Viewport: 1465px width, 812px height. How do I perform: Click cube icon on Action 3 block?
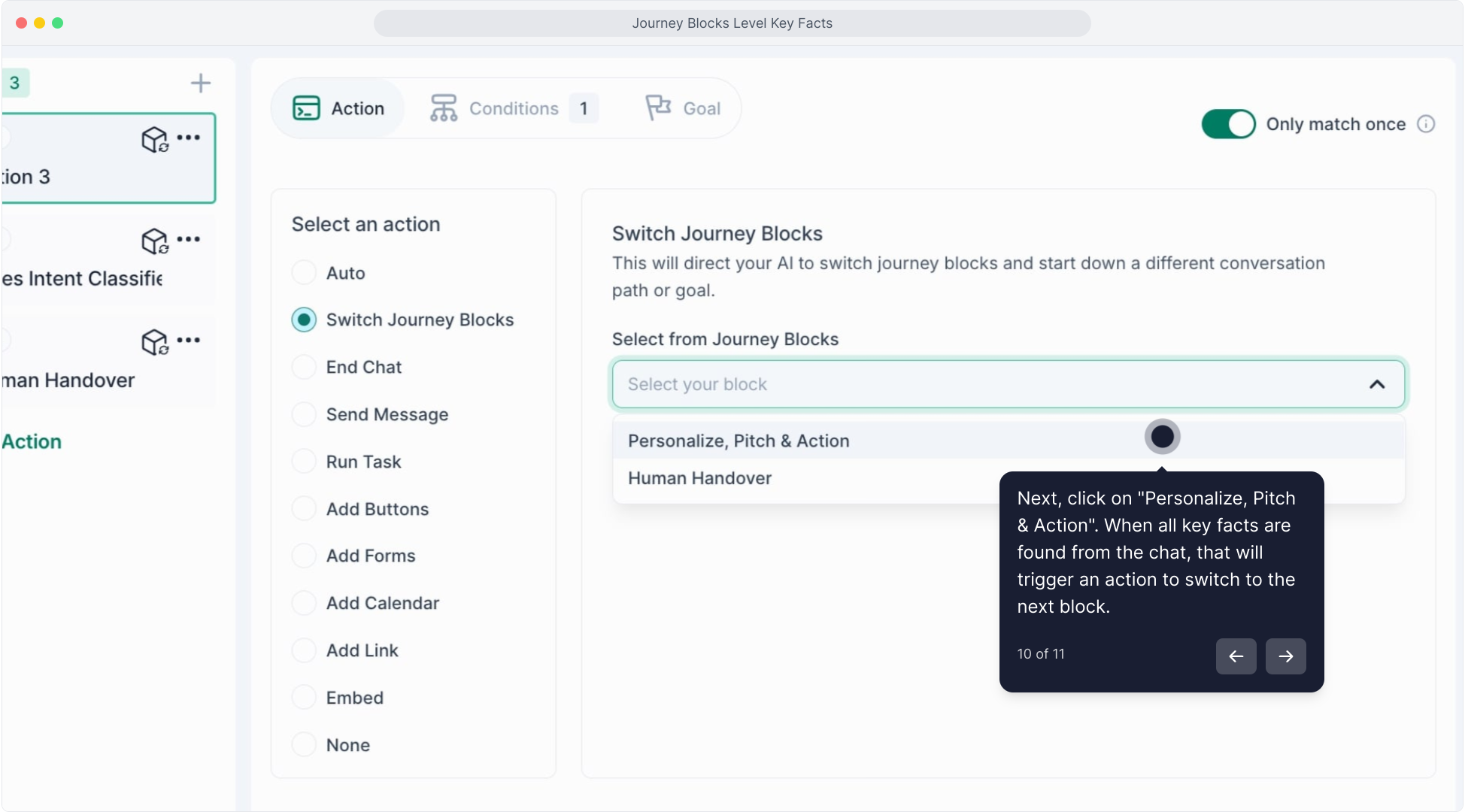[x=155, y=139]
